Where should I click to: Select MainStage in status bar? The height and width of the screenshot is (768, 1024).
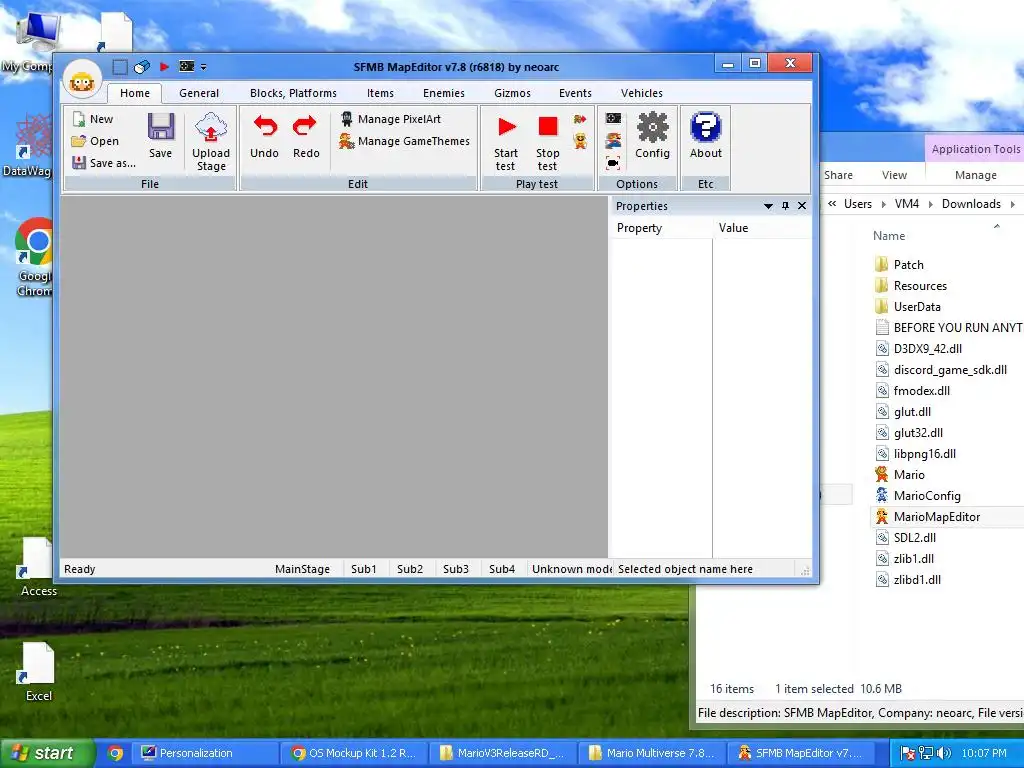tap(302, 569)
